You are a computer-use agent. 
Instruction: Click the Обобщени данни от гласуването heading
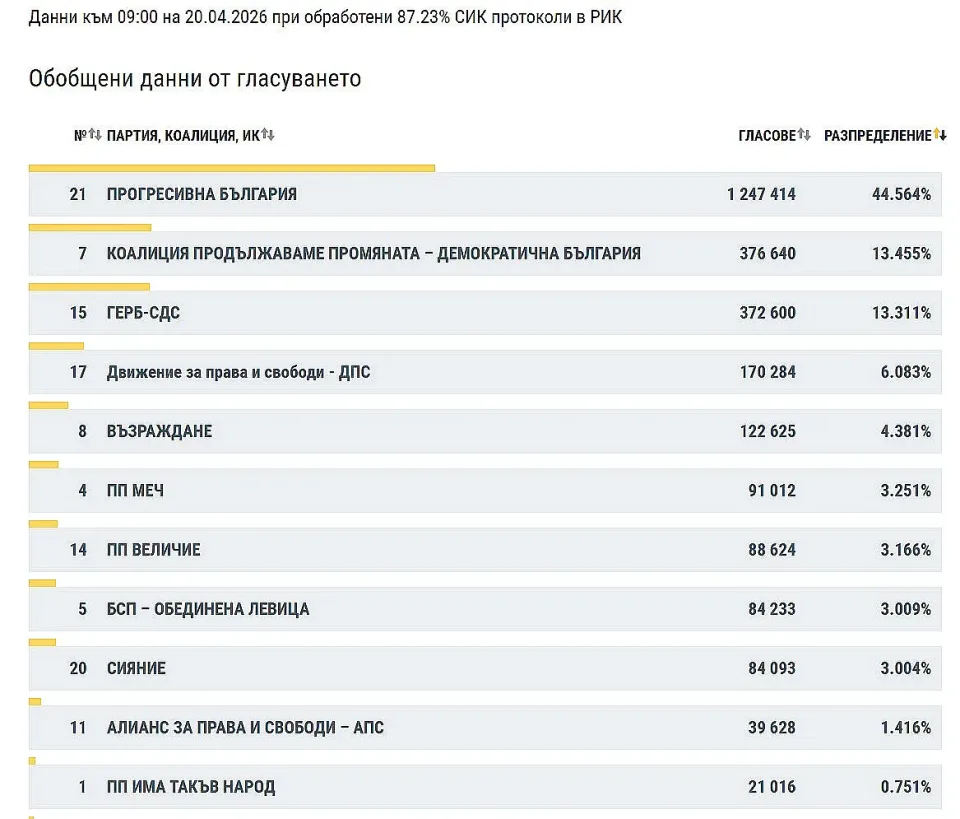pyautogui.click(x=195, y=78)
